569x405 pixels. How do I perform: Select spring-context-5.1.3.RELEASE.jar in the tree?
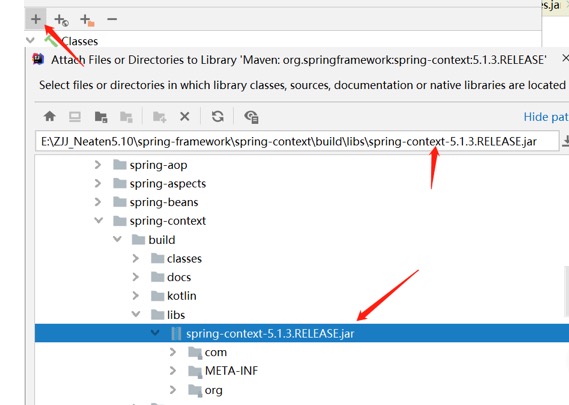point(302,333)
